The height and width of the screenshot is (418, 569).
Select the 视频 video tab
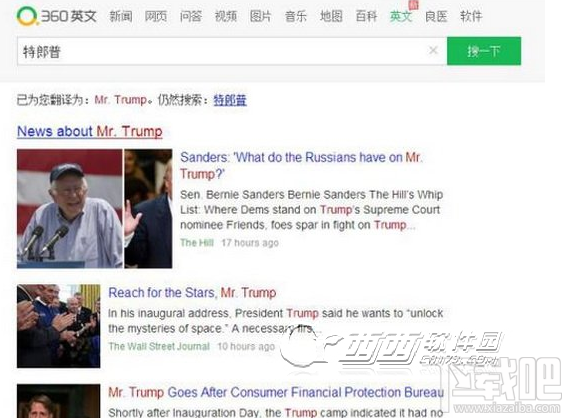pyautogui.click(x=226, y=16)
